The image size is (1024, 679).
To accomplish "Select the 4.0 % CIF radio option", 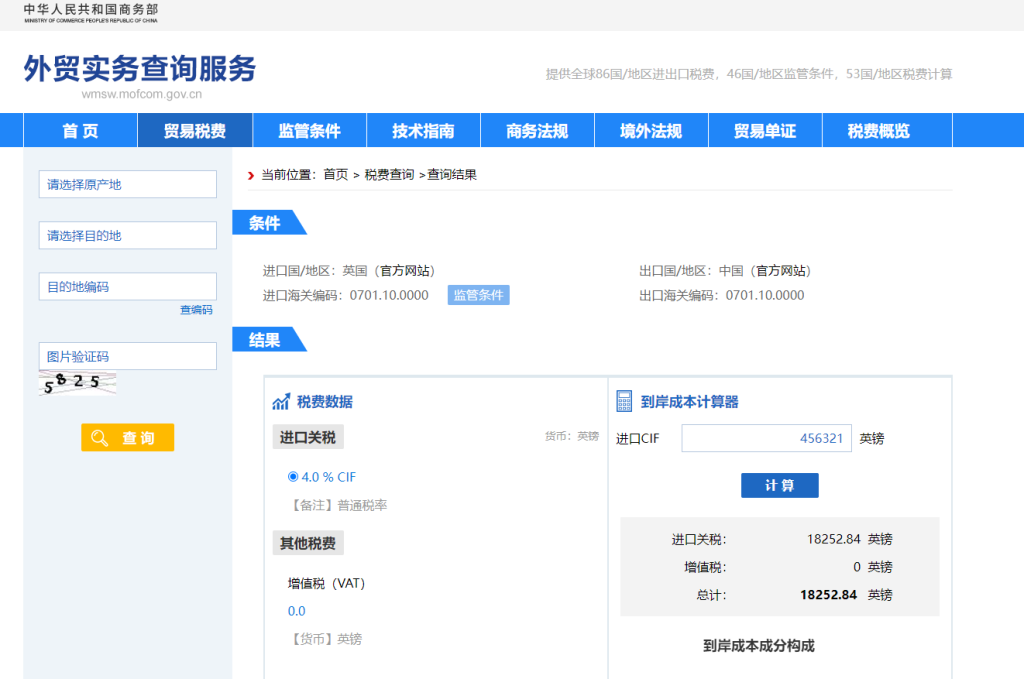I will (293, 477).
